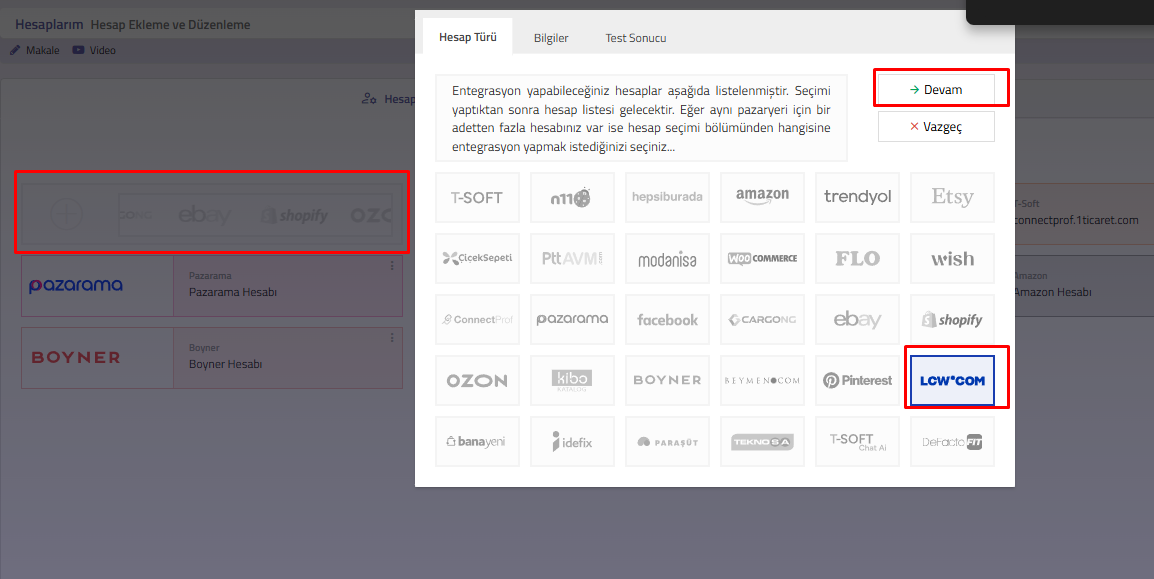Switch to the Bilgiler tab
This screenshot has height=579, width=1154.
pyautogui.click(x=551, y=38)
